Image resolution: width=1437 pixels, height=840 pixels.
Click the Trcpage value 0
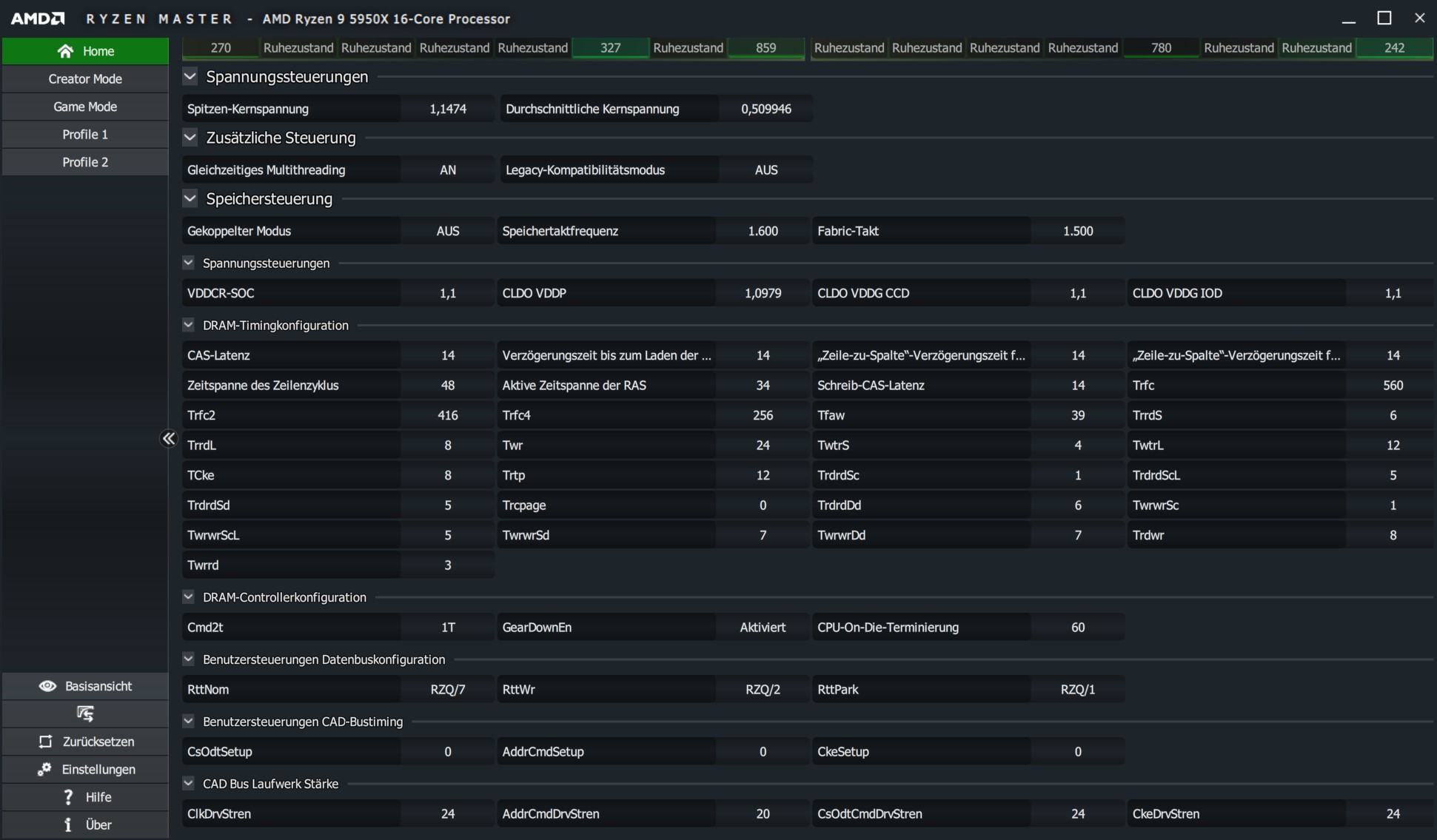(763, 505)
